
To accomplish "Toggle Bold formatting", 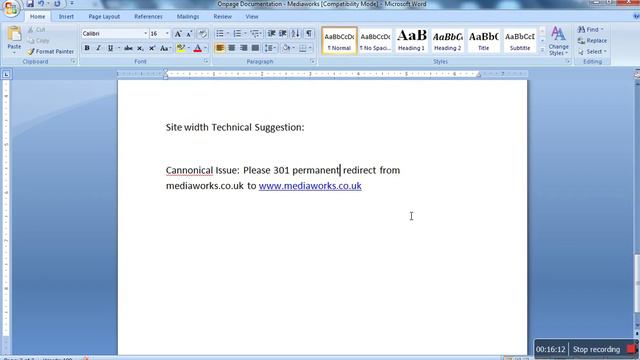I will pos(87,48).
